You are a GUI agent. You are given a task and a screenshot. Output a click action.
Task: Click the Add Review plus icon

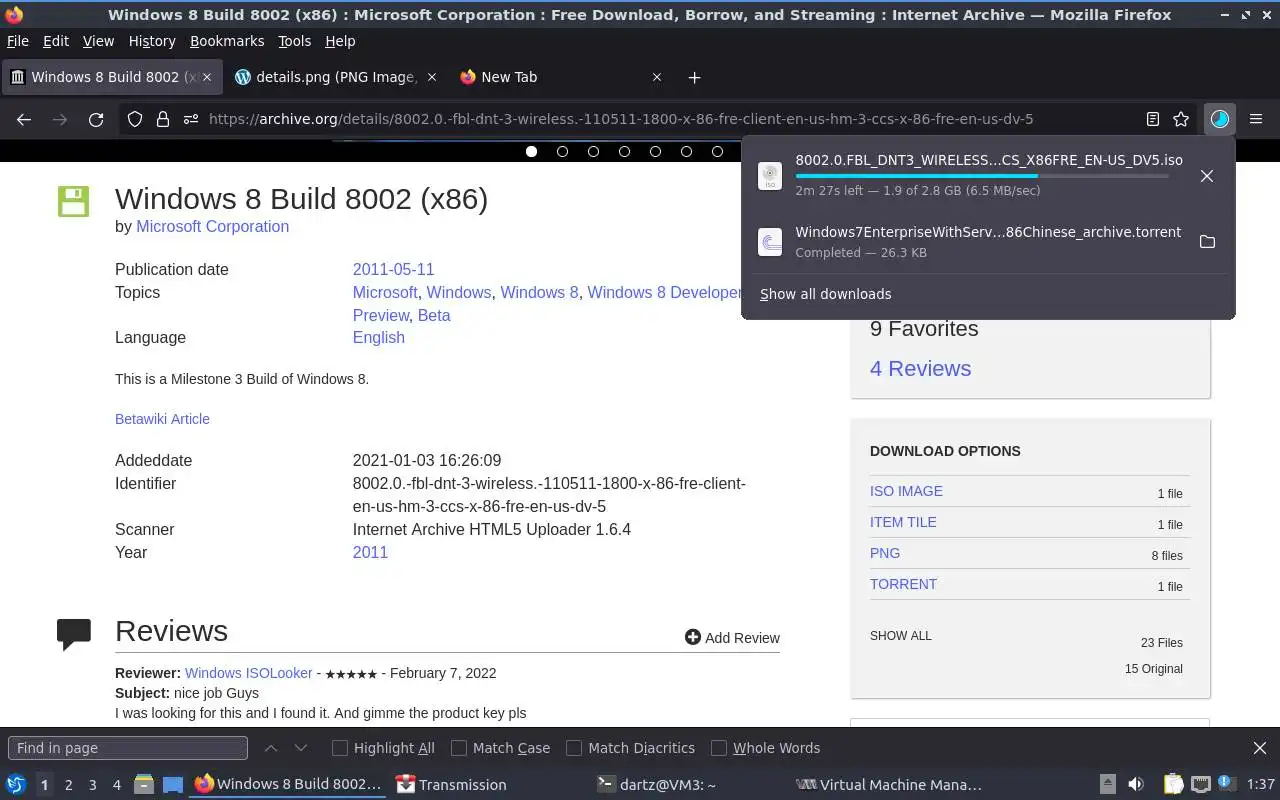coord(692,637)
